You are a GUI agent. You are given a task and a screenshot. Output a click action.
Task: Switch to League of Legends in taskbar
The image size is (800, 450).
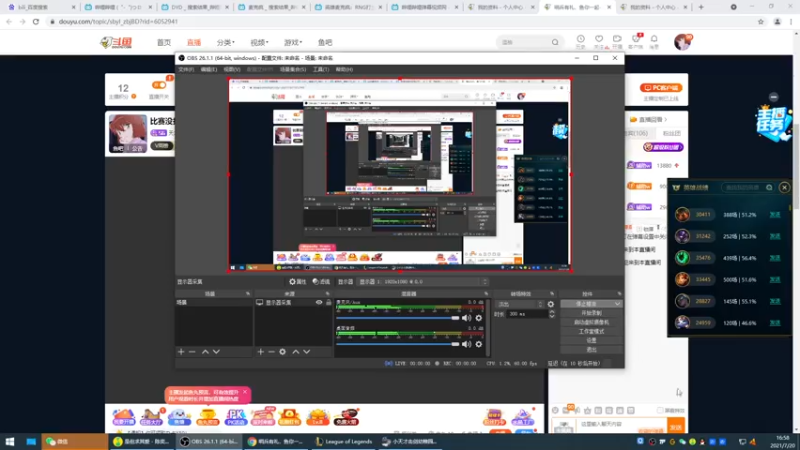pos(344,441)
